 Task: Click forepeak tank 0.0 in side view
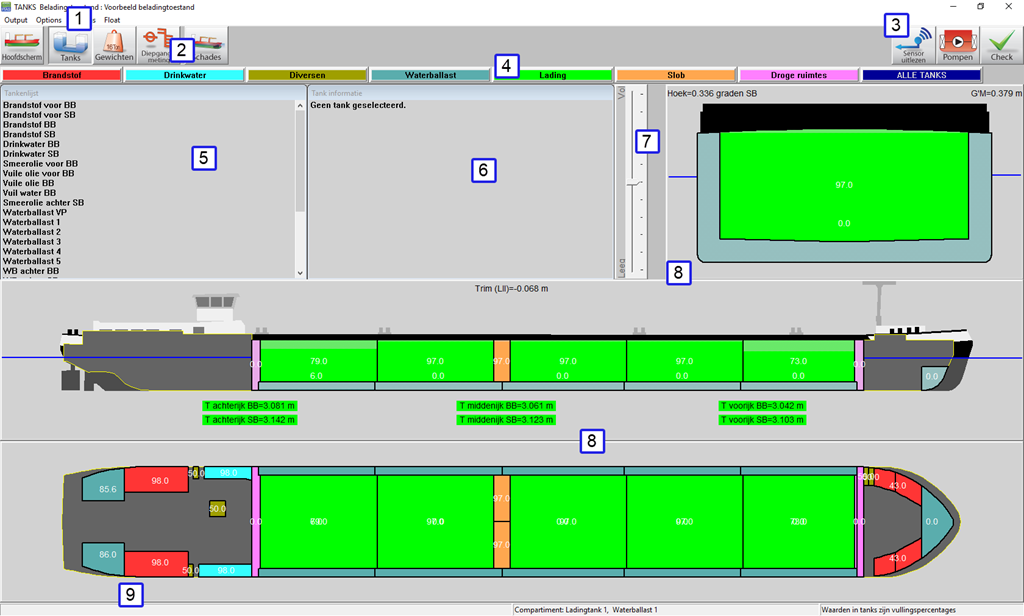tap(932, 376)
